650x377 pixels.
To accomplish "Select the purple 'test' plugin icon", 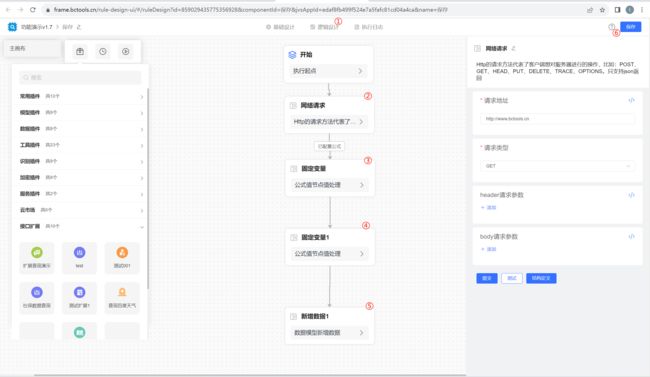I will pyautogui.click(x=80, y=252).
